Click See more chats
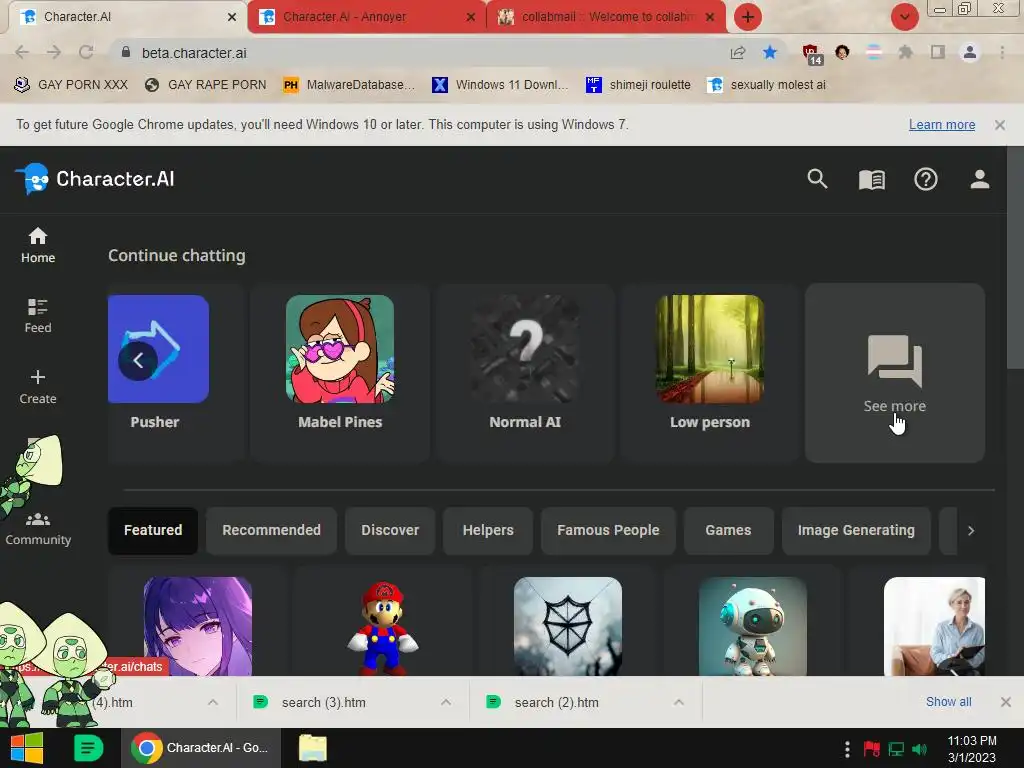Screen dimensions: 1024x768 [895, 373]
